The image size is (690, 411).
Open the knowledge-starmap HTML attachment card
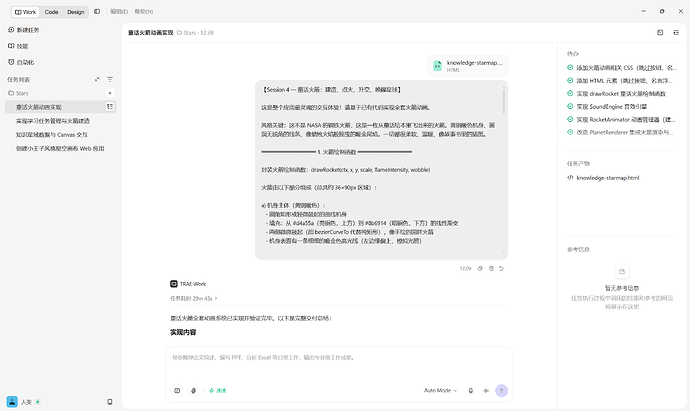[468, 66]
